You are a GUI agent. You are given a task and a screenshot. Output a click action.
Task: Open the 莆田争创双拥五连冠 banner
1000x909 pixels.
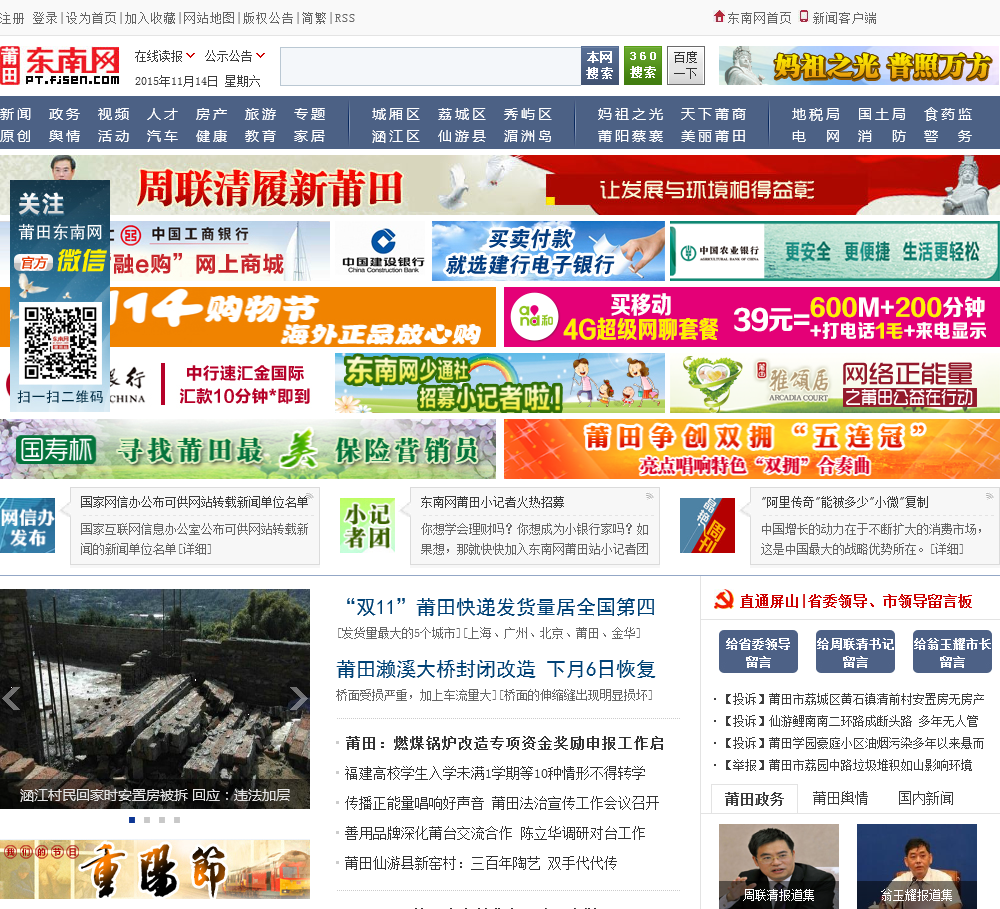tap(752, 449)
